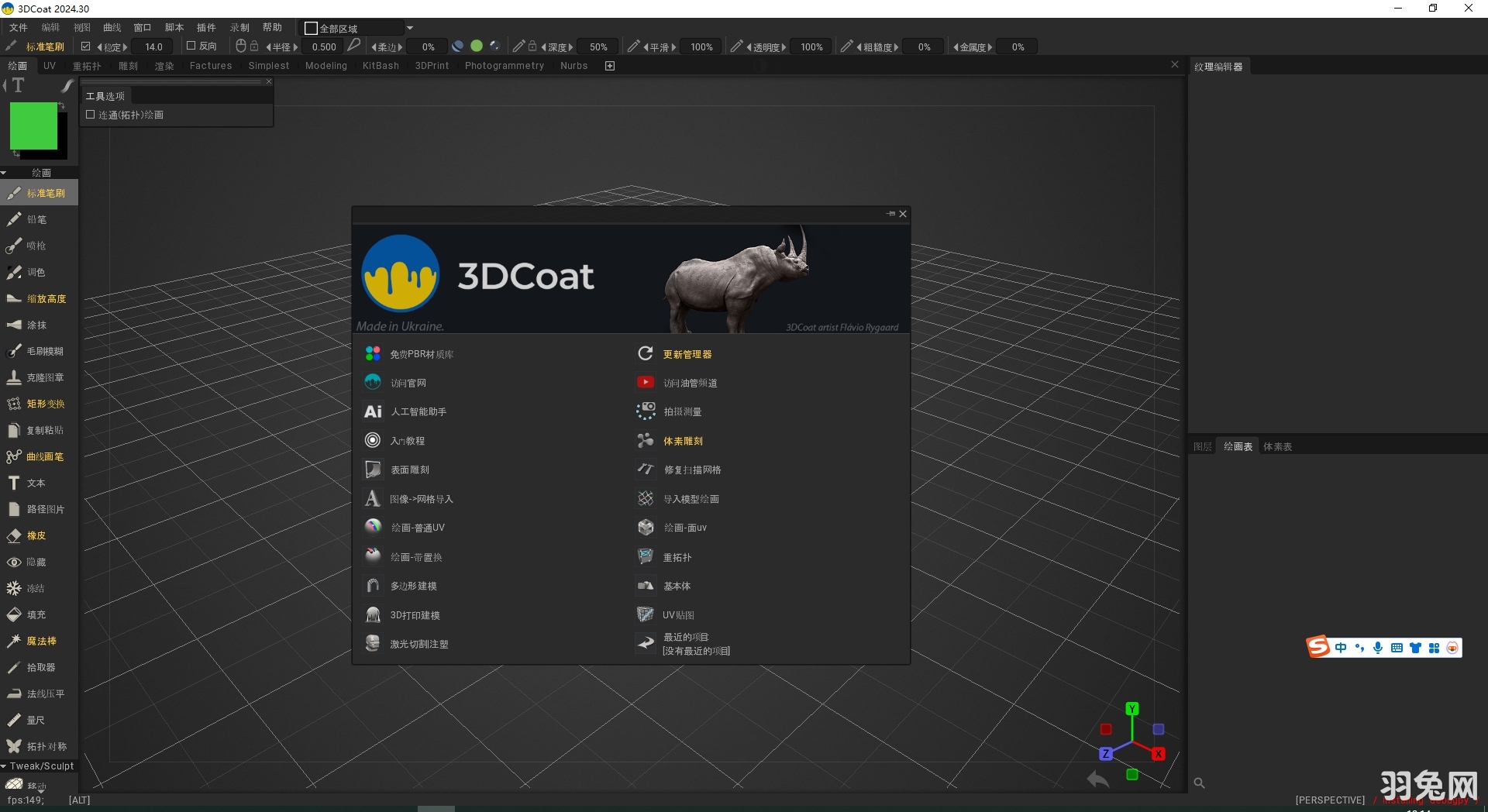Collapse the Tweak/Sculpt section
Screen dimensions: 1488x812
coord(6,766)
